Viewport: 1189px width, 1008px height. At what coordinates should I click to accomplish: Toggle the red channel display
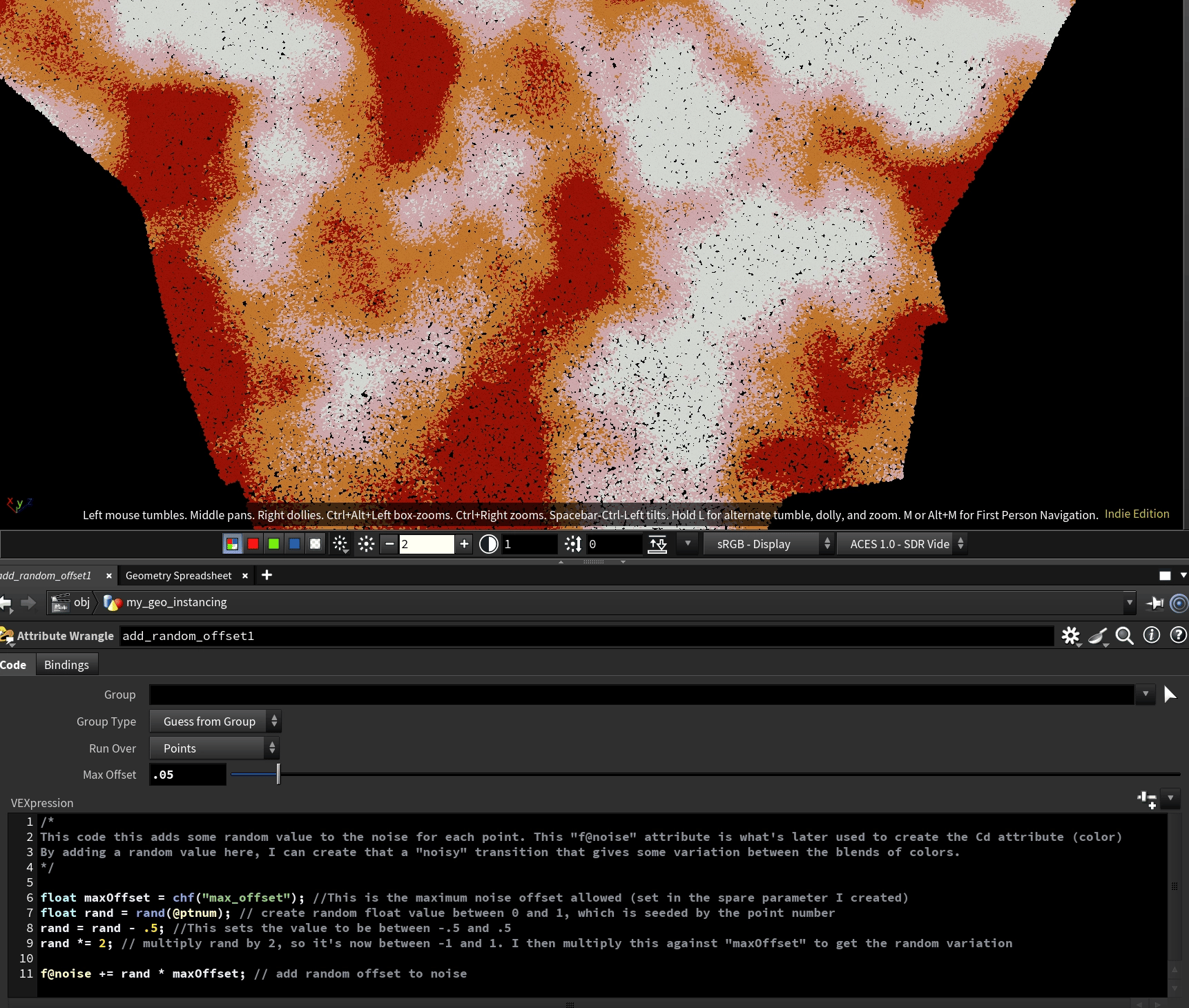253,544
